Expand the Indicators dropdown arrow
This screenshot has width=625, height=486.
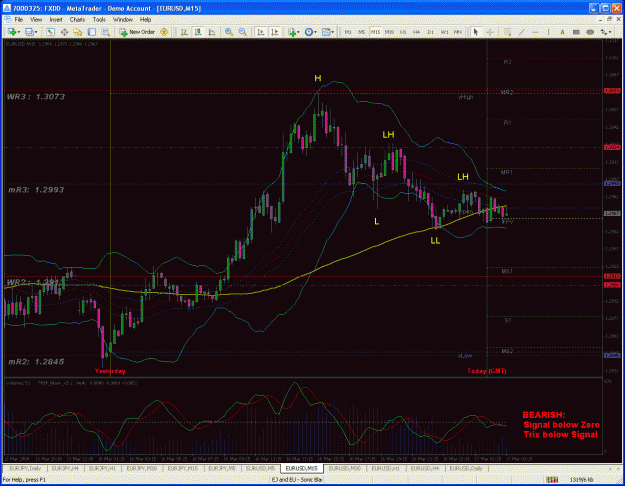298,32
